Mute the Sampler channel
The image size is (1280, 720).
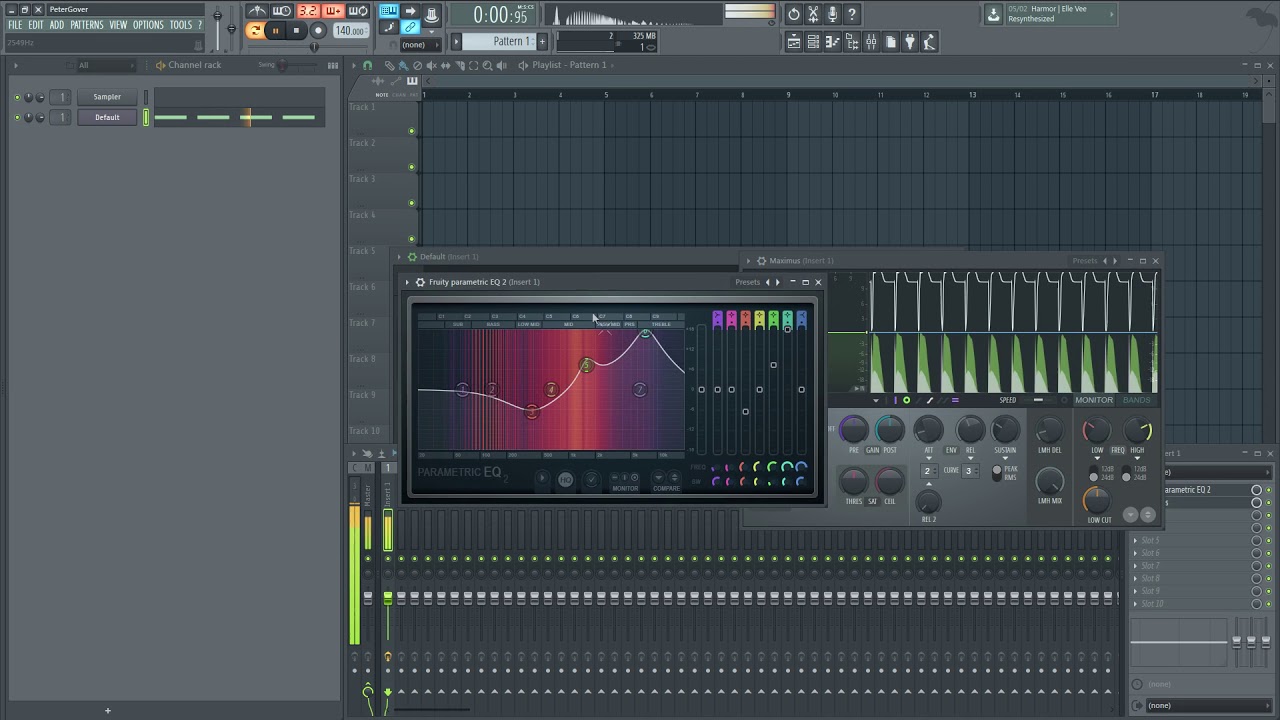[x=17, y=97]
